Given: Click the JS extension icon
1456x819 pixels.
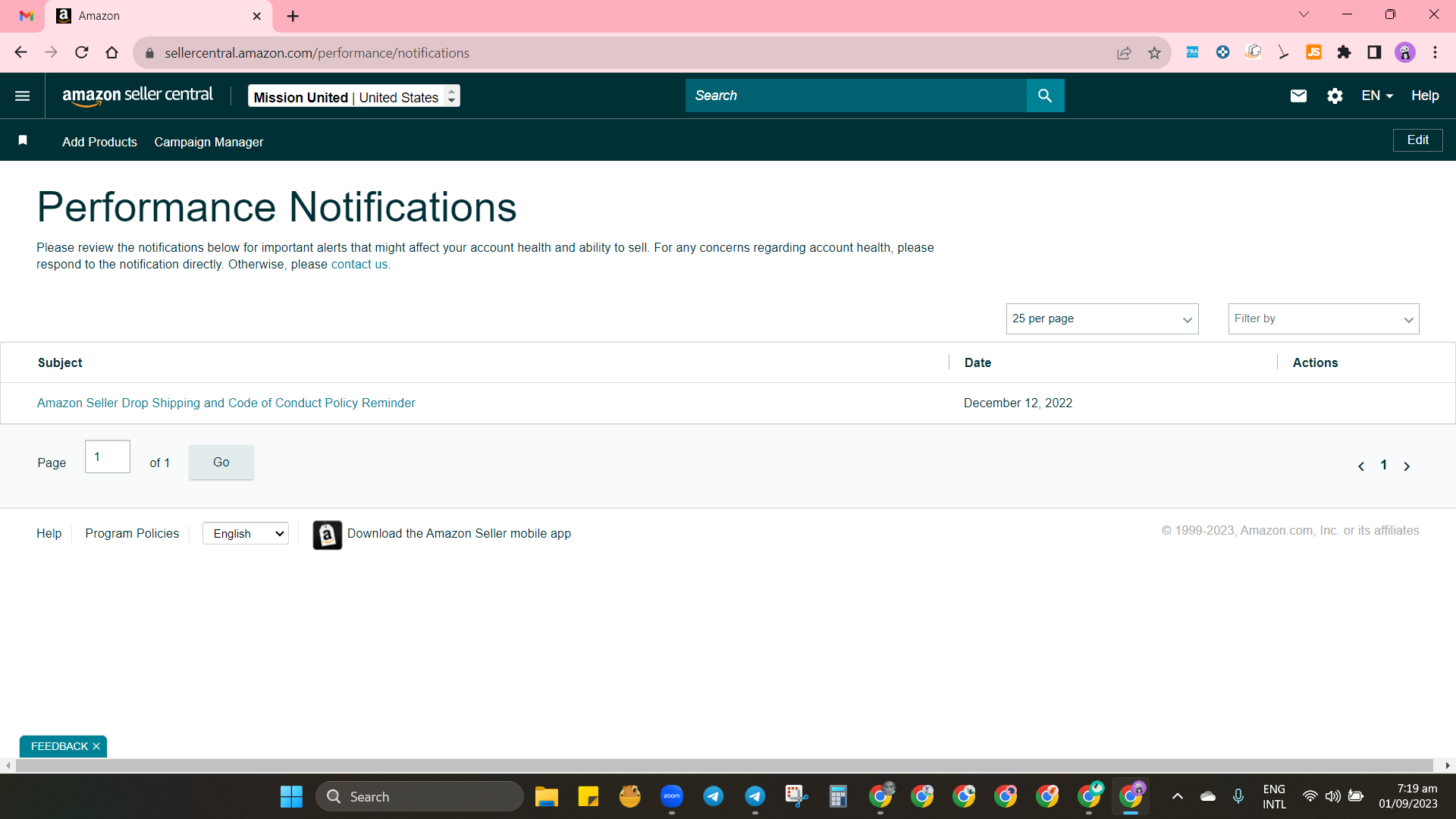Looking at the screenshot, I should (1313, 52).
